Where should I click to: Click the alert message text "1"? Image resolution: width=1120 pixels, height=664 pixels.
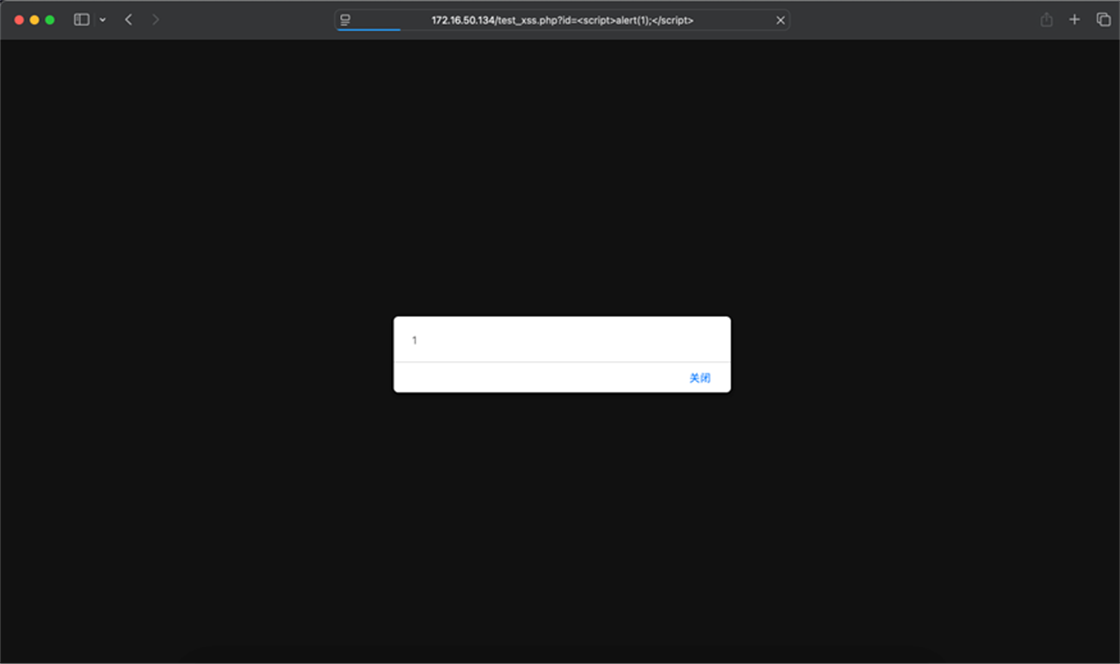(x=414, y=341)
